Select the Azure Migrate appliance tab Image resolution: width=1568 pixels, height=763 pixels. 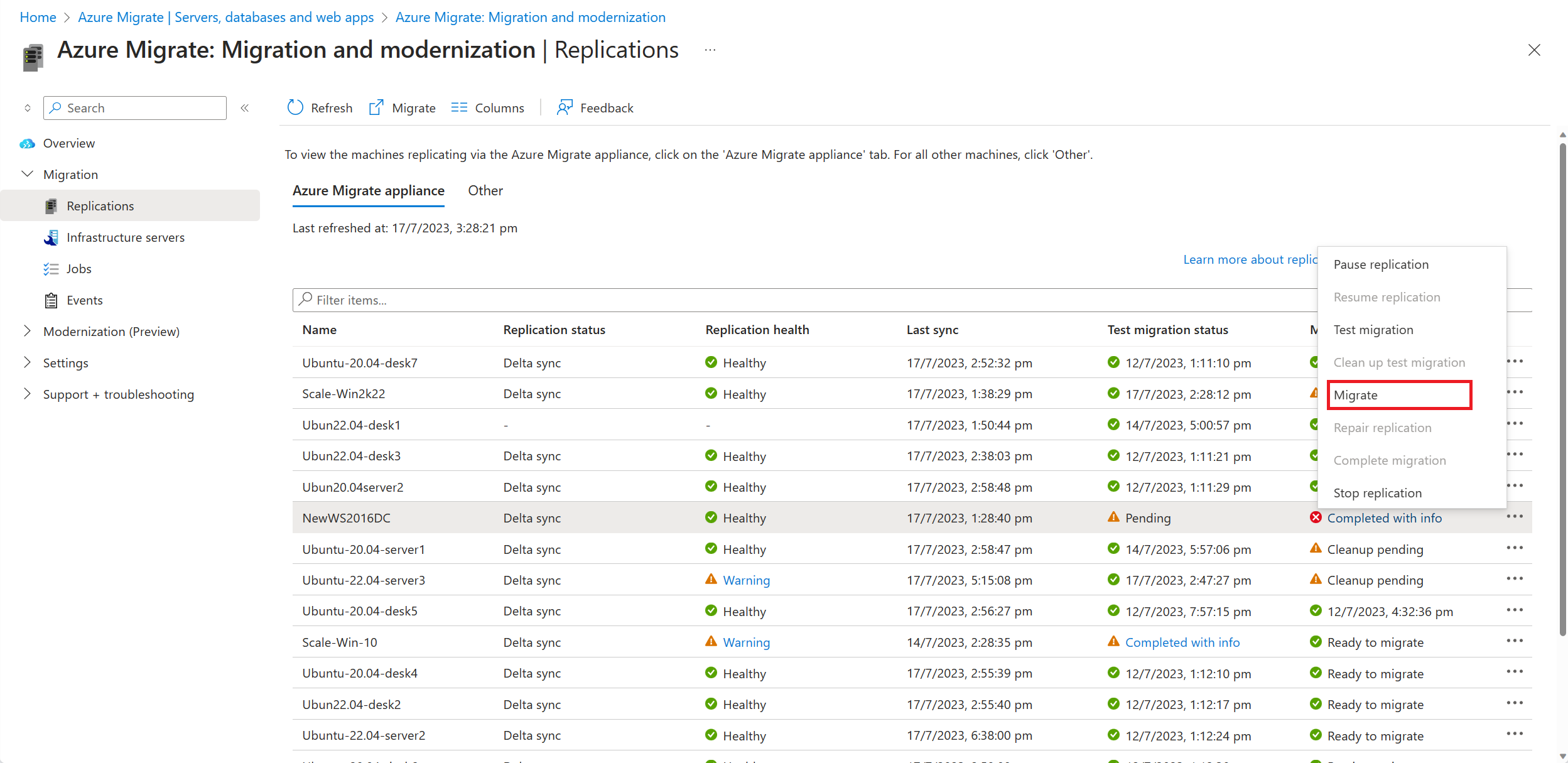tap(368, 190)
